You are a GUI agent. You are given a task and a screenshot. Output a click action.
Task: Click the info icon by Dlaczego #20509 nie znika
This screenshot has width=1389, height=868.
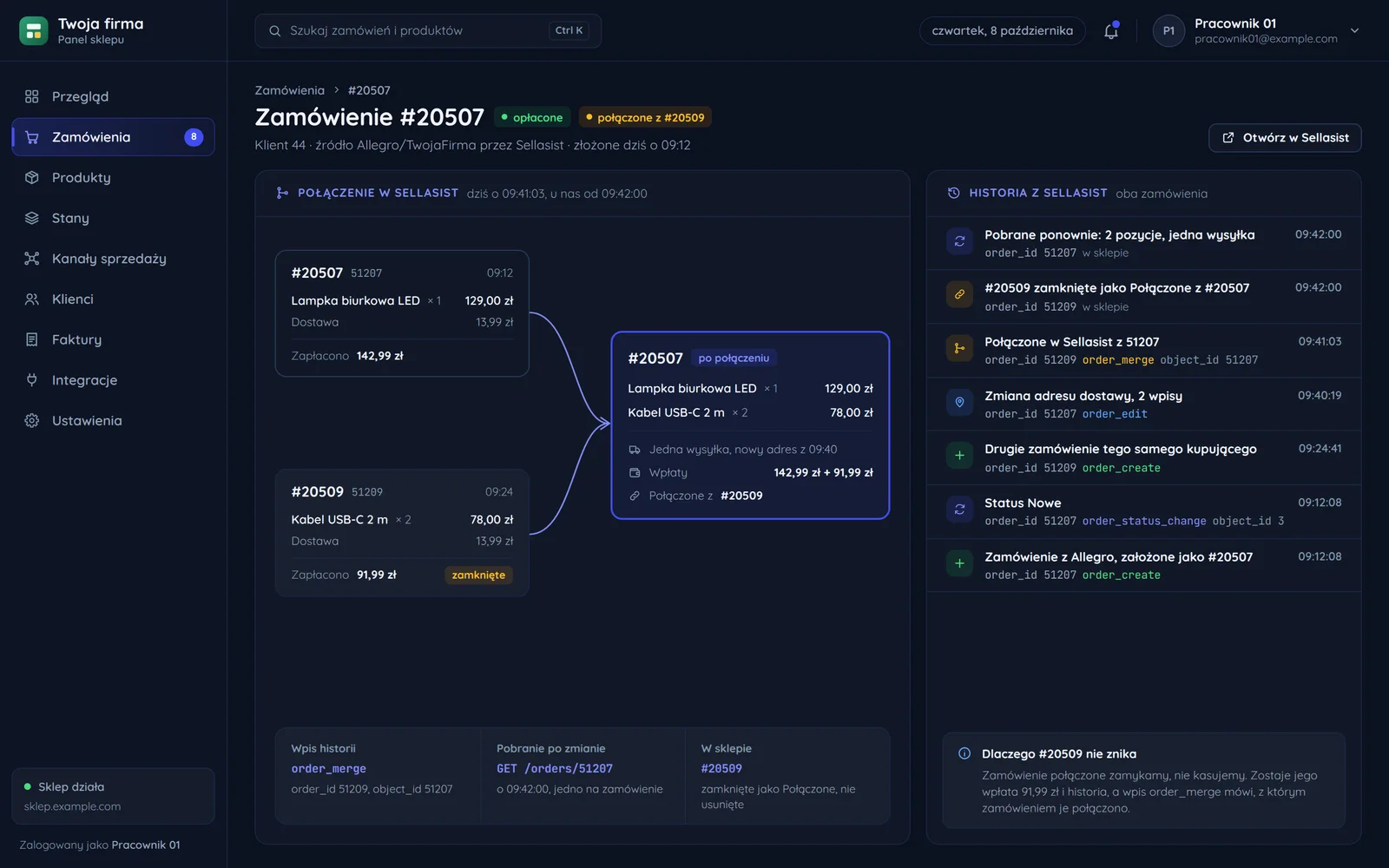964,753
